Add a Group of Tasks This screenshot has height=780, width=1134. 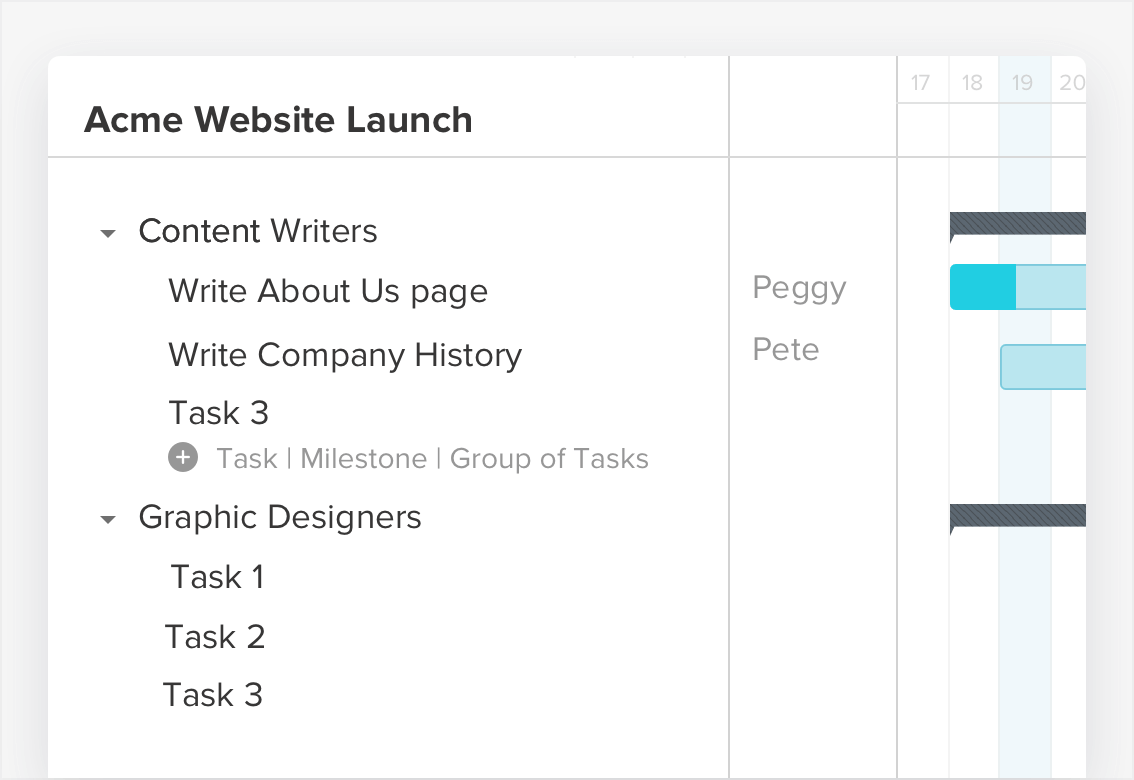pos(549,458)
